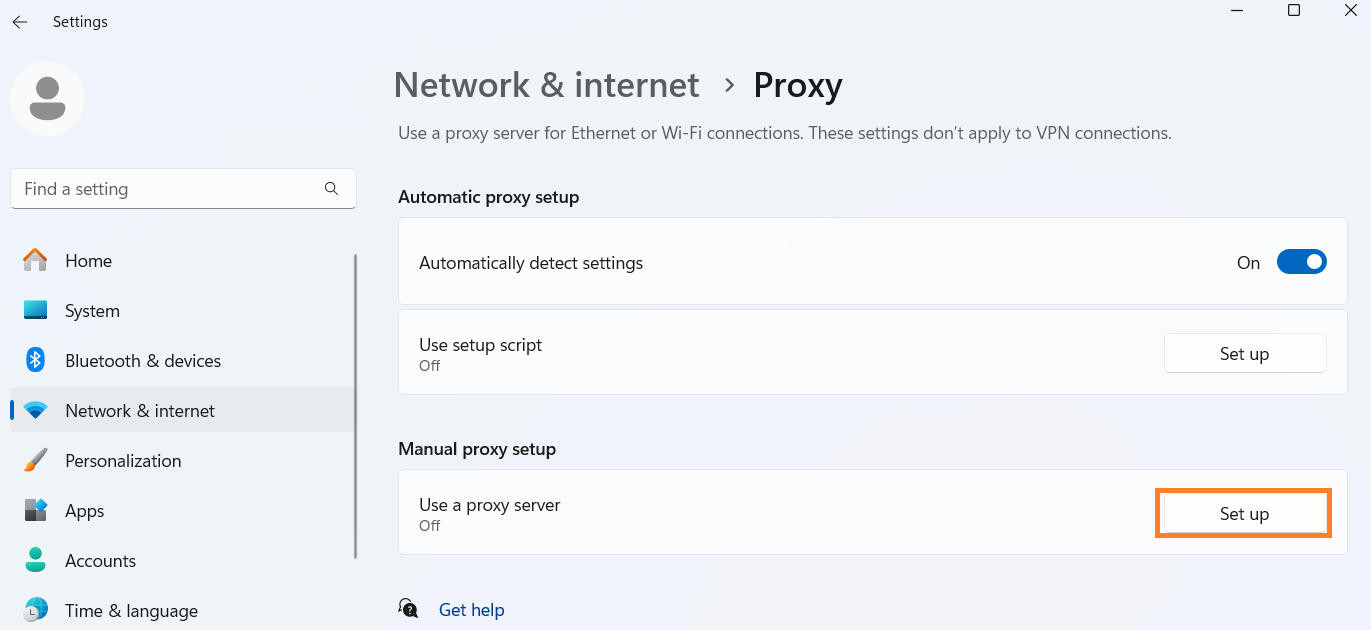Click the System monitor icon
Viewport: 1371px width, 630px height.
tap(35, 311)
